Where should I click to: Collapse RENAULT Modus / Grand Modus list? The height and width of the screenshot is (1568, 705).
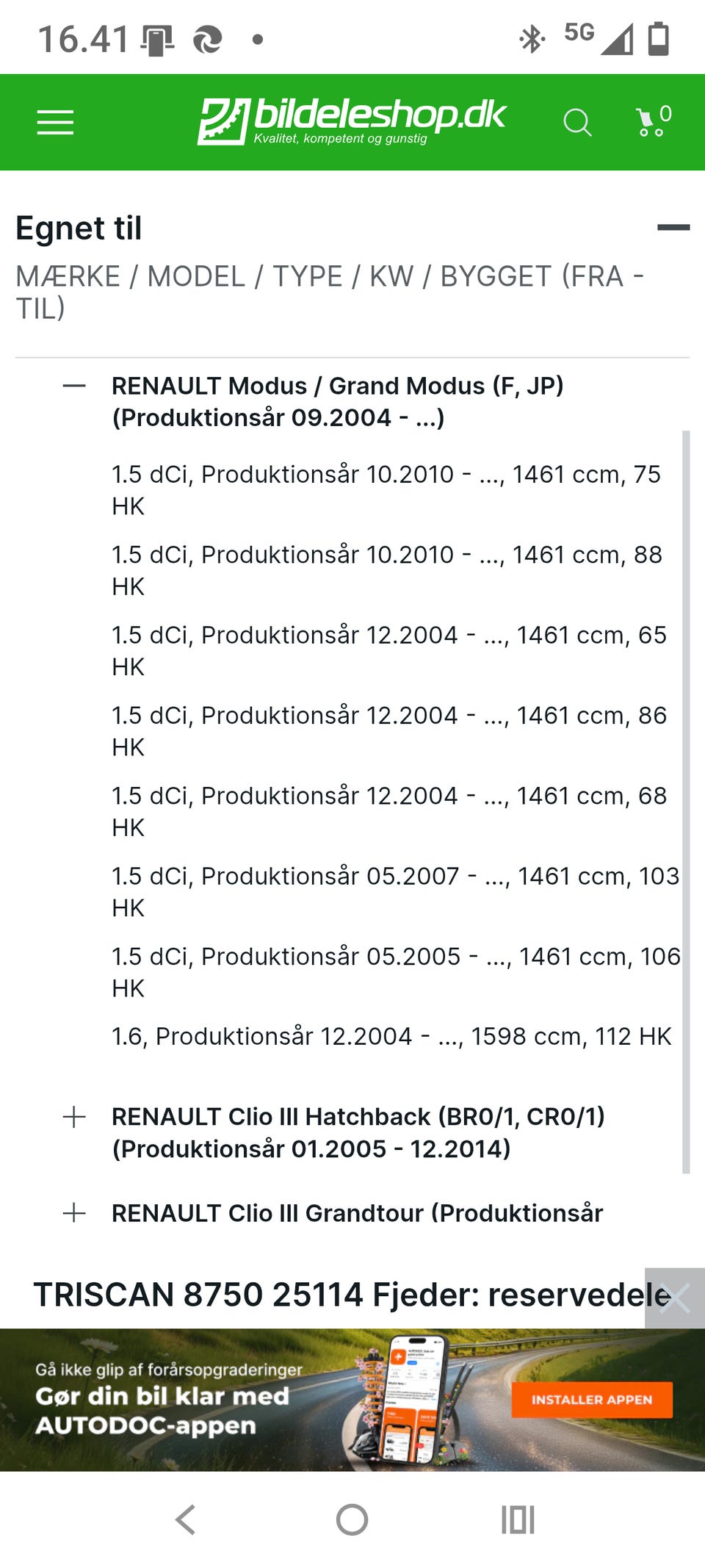(74, 386)
